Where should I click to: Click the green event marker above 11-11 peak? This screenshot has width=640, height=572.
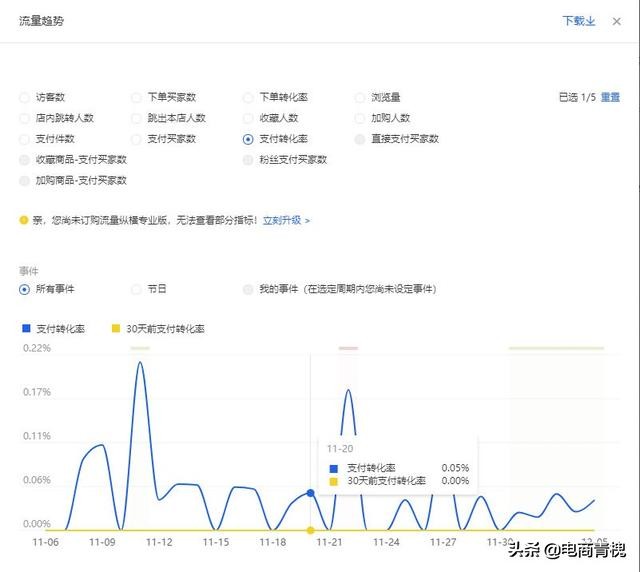(140, 348)
